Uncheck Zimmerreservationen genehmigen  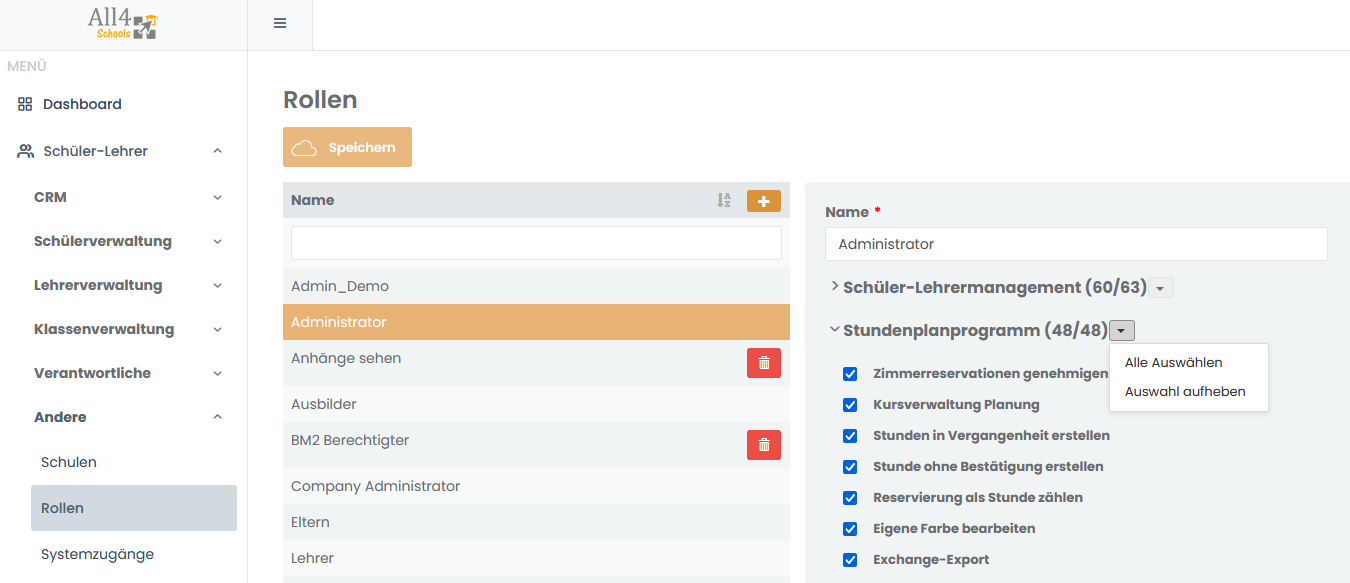[x=850, y=374]
